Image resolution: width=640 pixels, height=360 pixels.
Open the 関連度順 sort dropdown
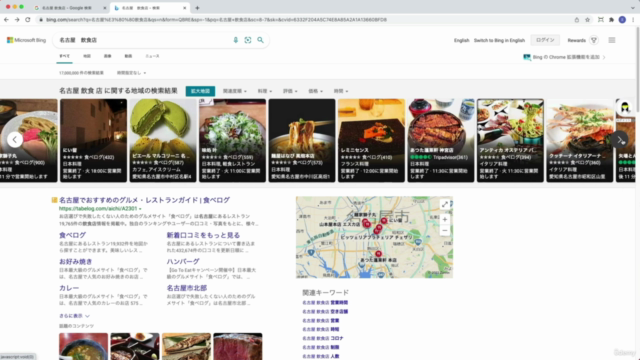tap(235, 91)
